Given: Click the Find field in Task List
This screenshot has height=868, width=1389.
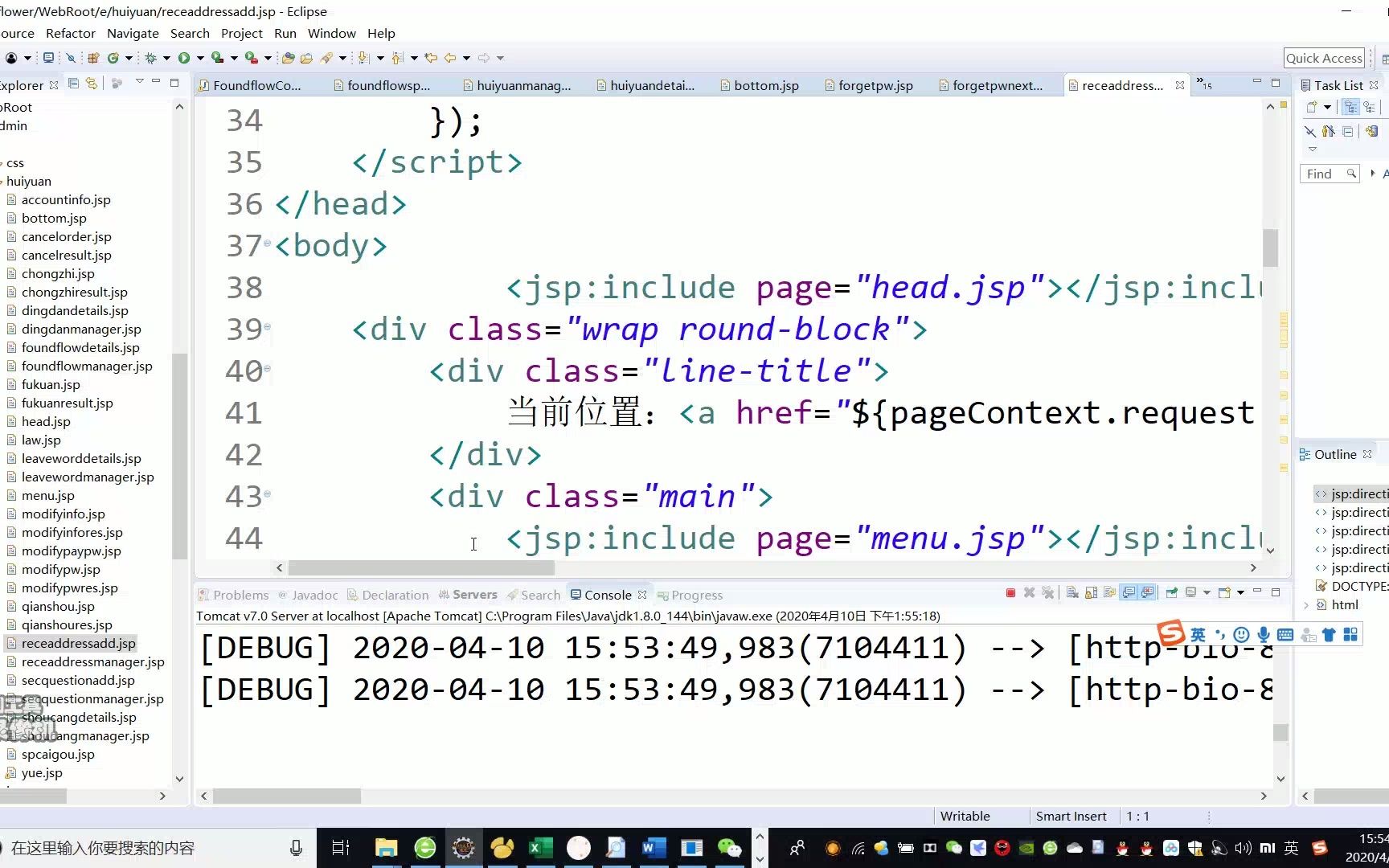Looking at the screenshot, I should [1329, 174].
